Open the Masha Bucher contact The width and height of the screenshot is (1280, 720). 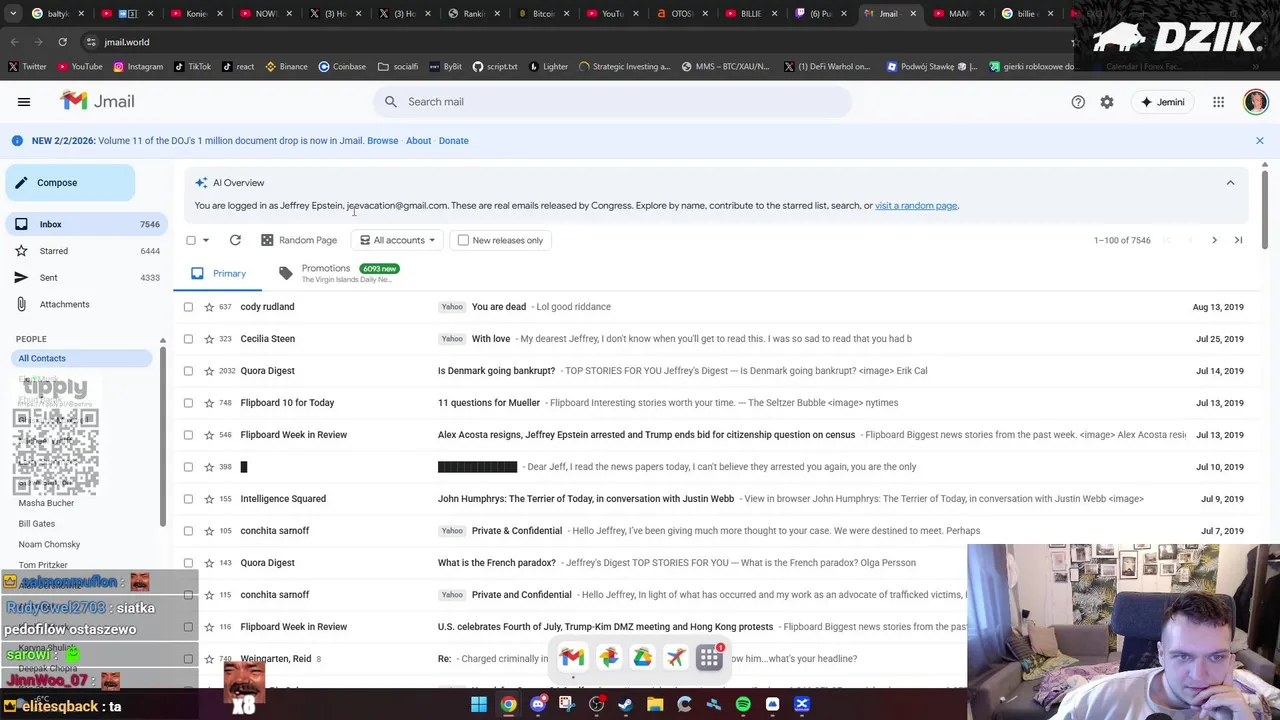[46, 503]
